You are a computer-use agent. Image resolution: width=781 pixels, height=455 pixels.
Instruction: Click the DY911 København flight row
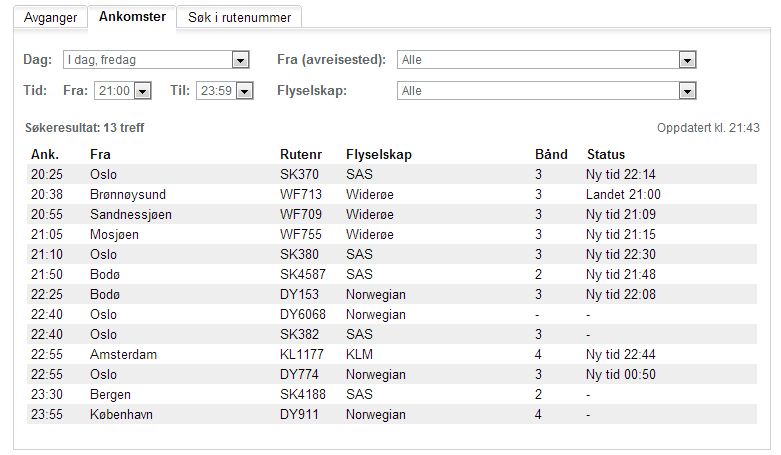pos(395,414)
